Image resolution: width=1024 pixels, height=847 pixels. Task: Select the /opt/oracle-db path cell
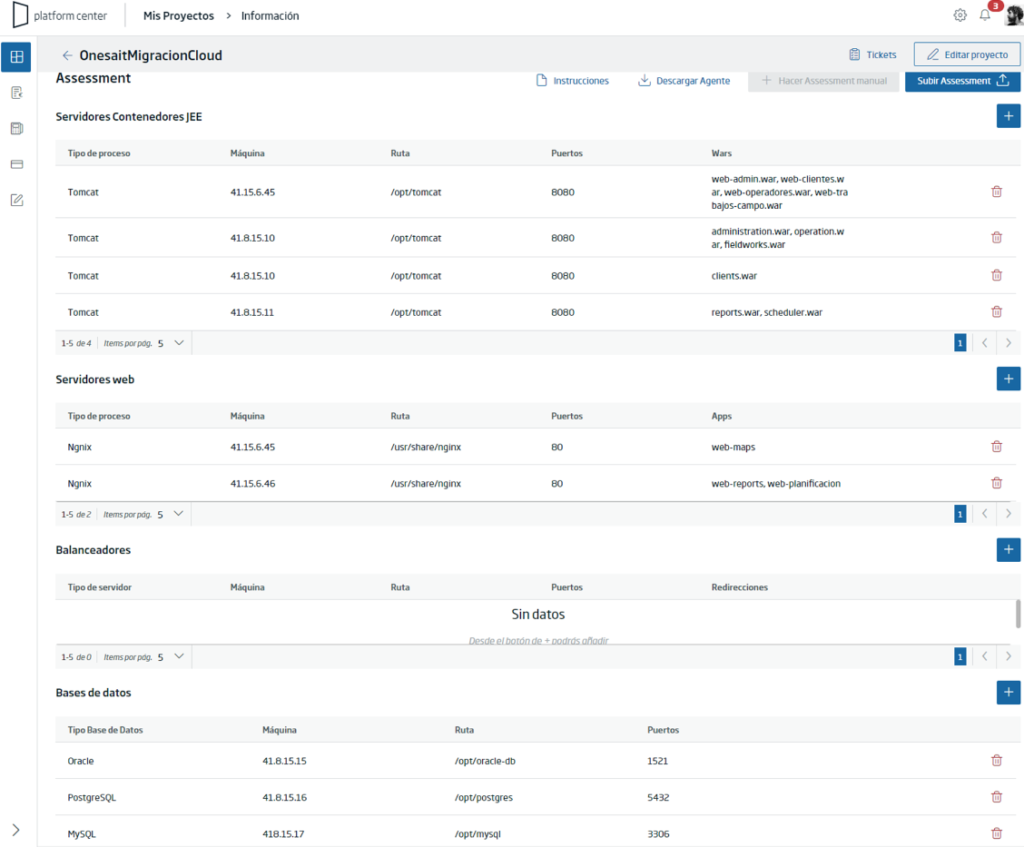[485, 761]
